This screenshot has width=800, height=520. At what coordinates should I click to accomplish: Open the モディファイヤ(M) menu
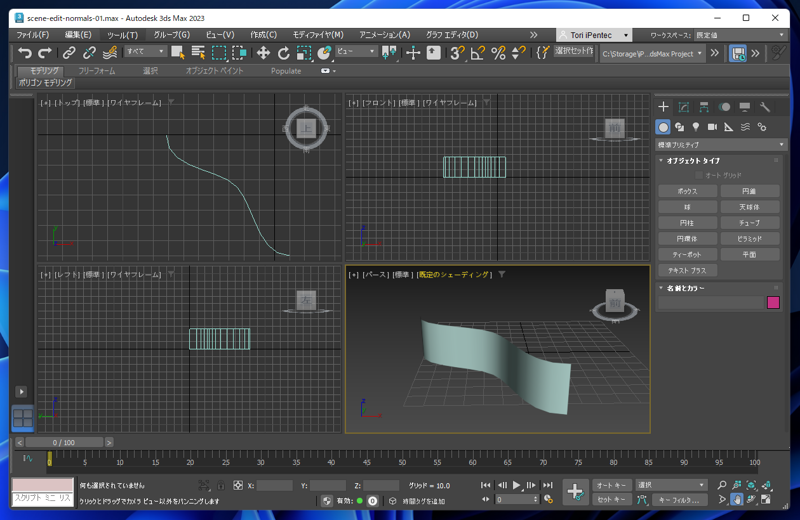pos(317,35)
